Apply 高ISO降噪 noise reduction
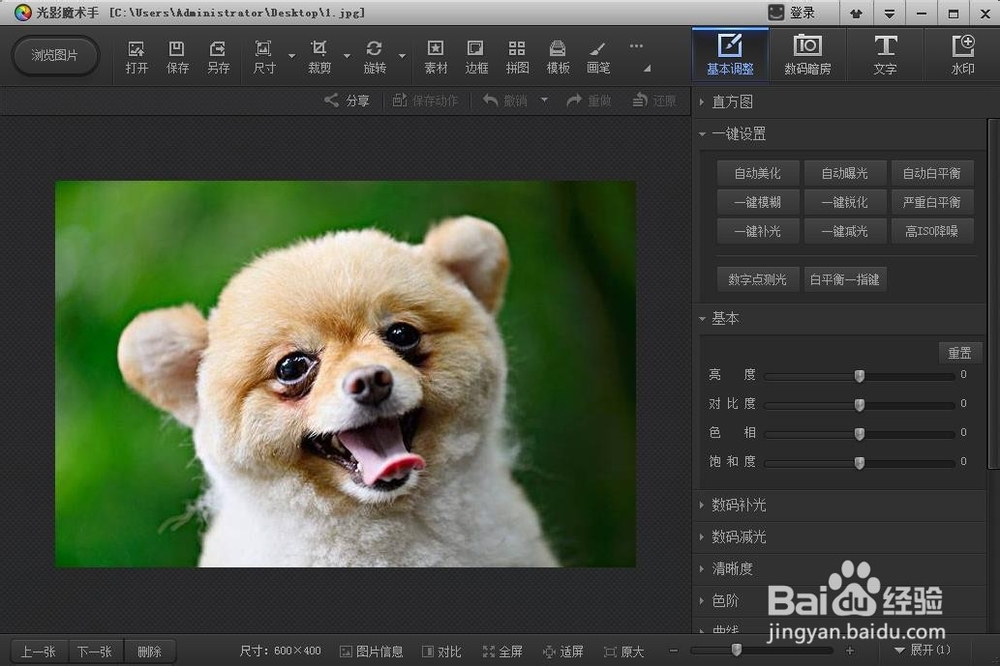The image size is (1000, 666). tap(932, 232)
